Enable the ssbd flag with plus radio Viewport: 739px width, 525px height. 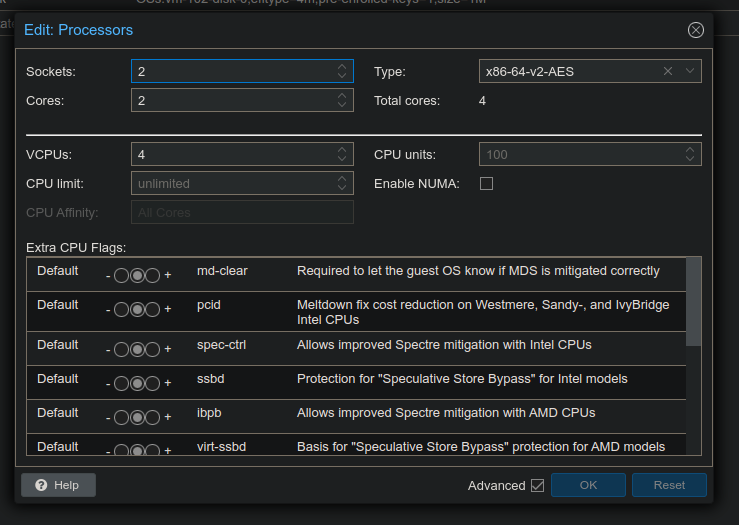click(153, 384)
